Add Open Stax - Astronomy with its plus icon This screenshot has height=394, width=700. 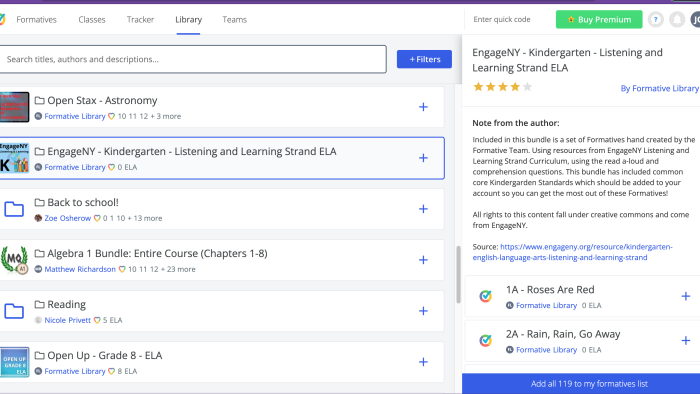pos(423,107)
